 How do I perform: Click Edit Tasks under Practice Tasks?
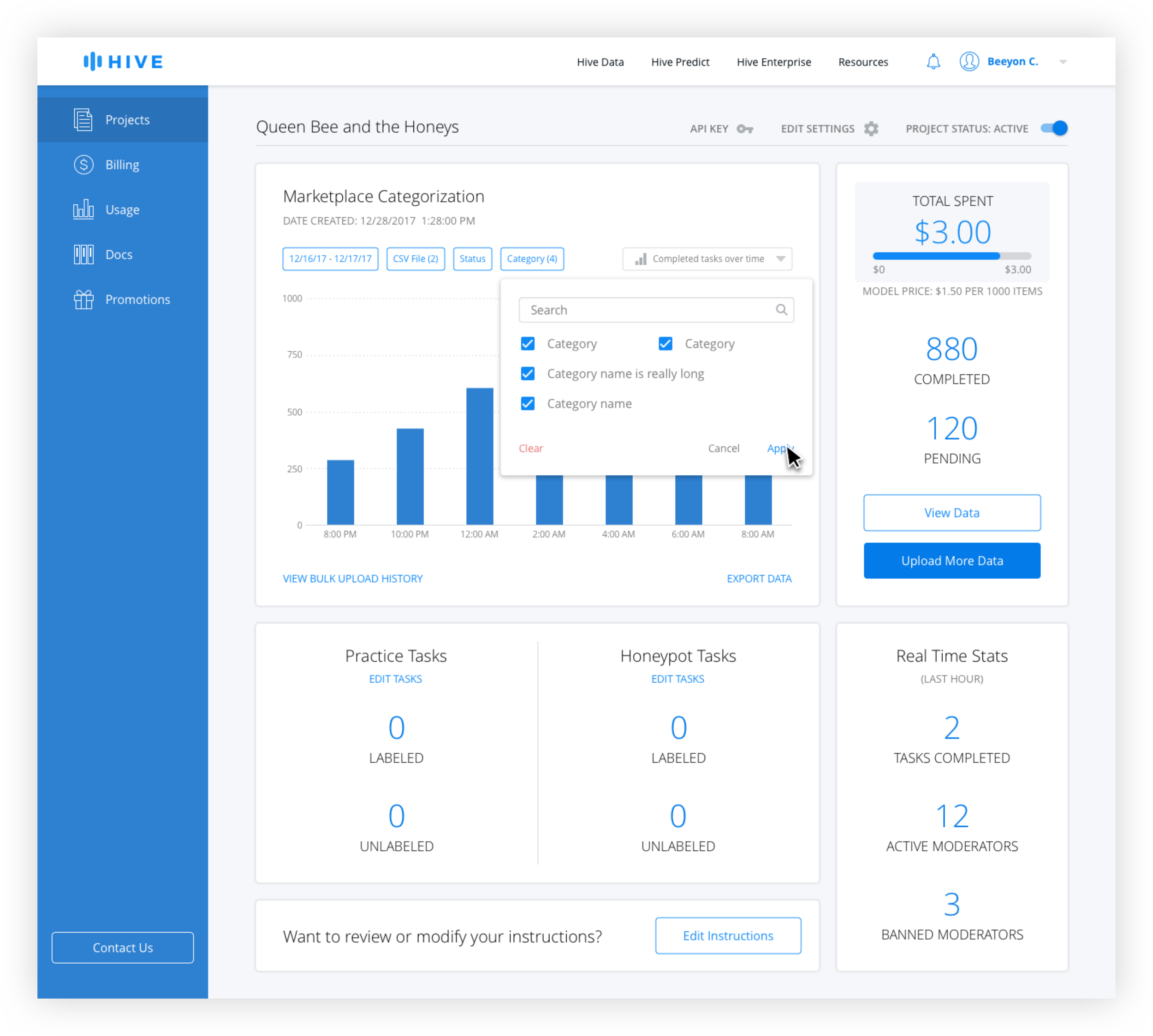tap(395, 679)
